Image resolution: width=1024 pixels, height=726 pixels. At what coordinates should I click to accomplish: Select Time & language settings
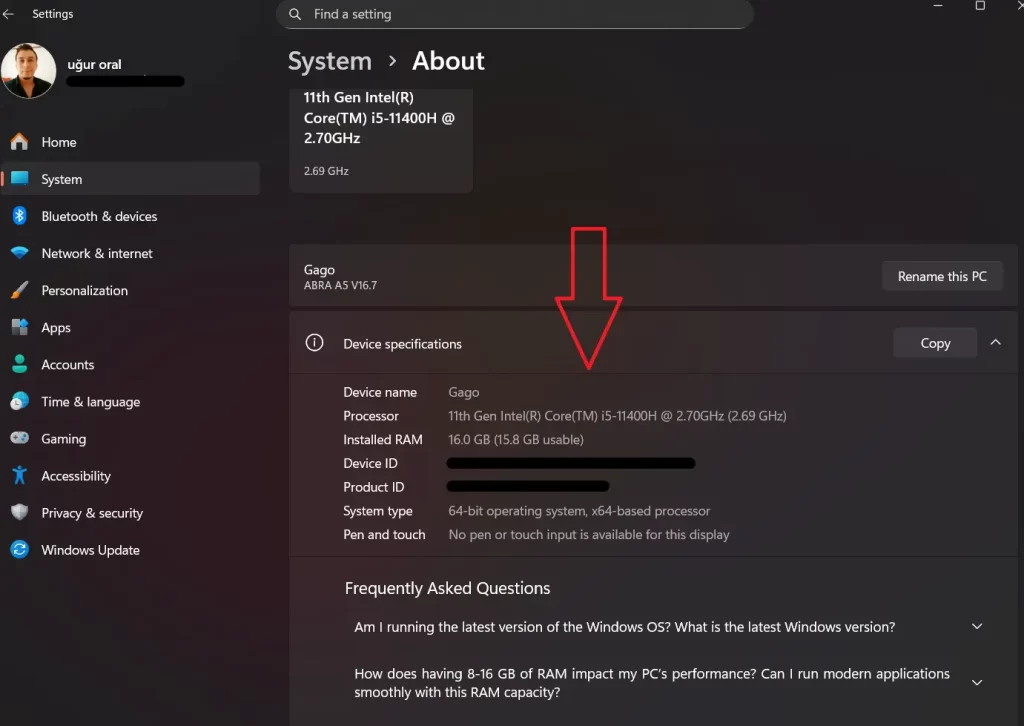pos(89,401)
